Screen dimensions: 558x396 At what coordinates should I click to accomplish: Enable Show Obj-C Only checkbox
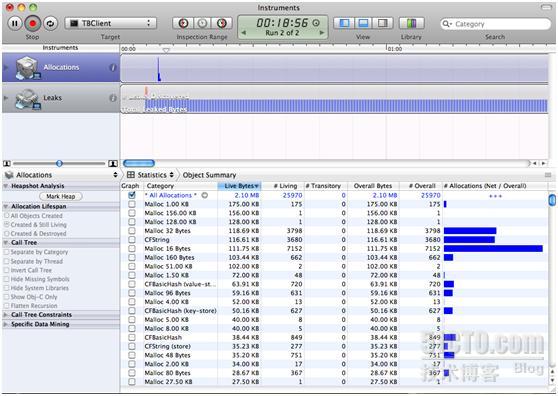(6, 297)
